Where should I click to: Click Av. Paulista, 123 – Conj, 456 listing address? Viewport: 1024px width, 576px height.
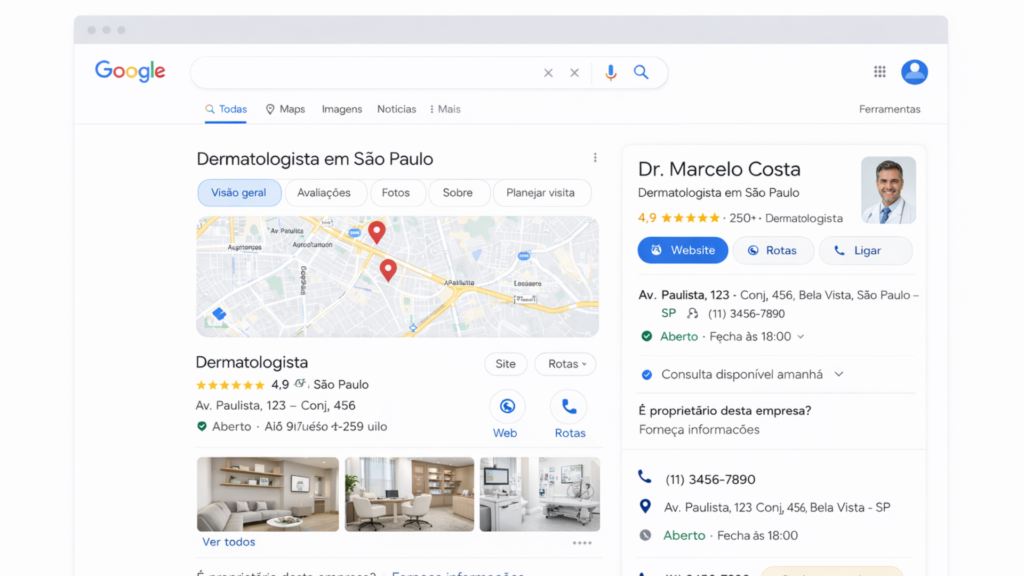coord(276,406)
